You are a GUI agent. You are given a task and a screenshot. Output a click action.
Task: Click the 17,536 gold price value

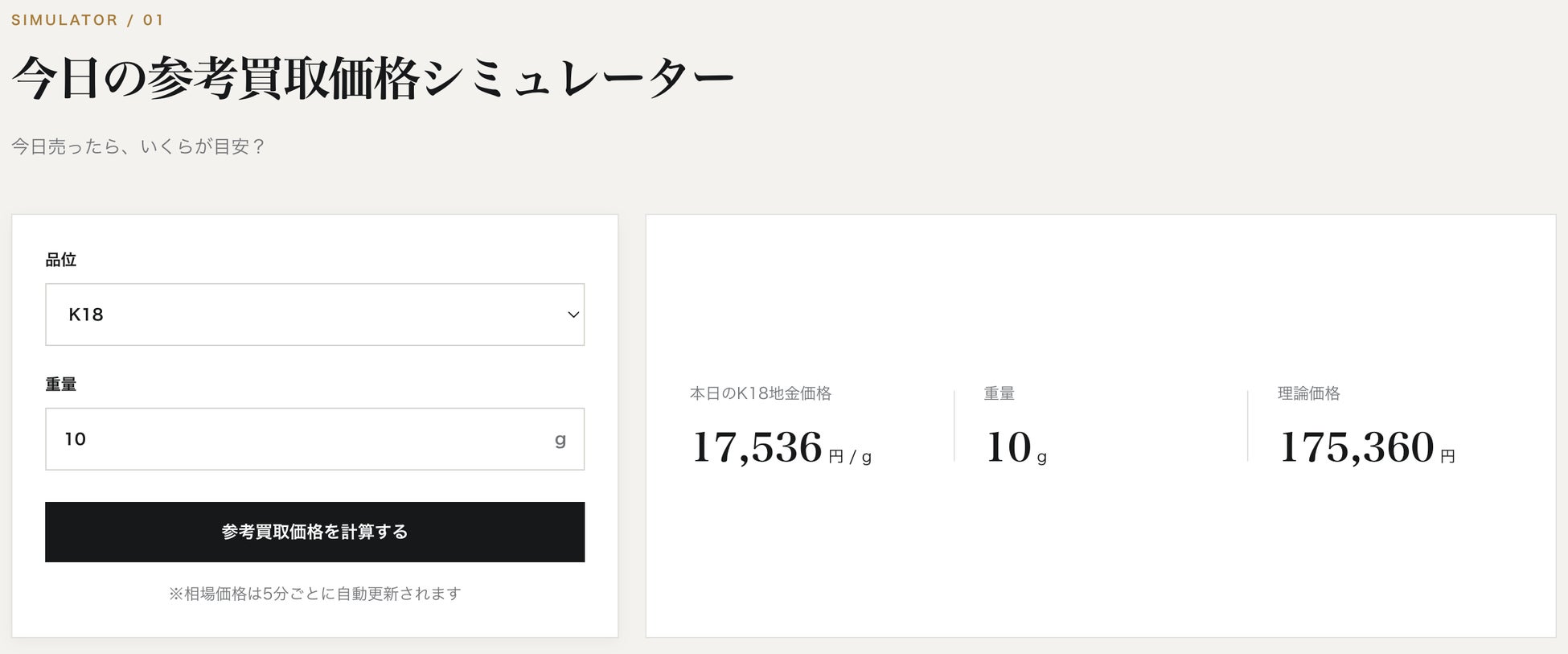pos(757,447)
